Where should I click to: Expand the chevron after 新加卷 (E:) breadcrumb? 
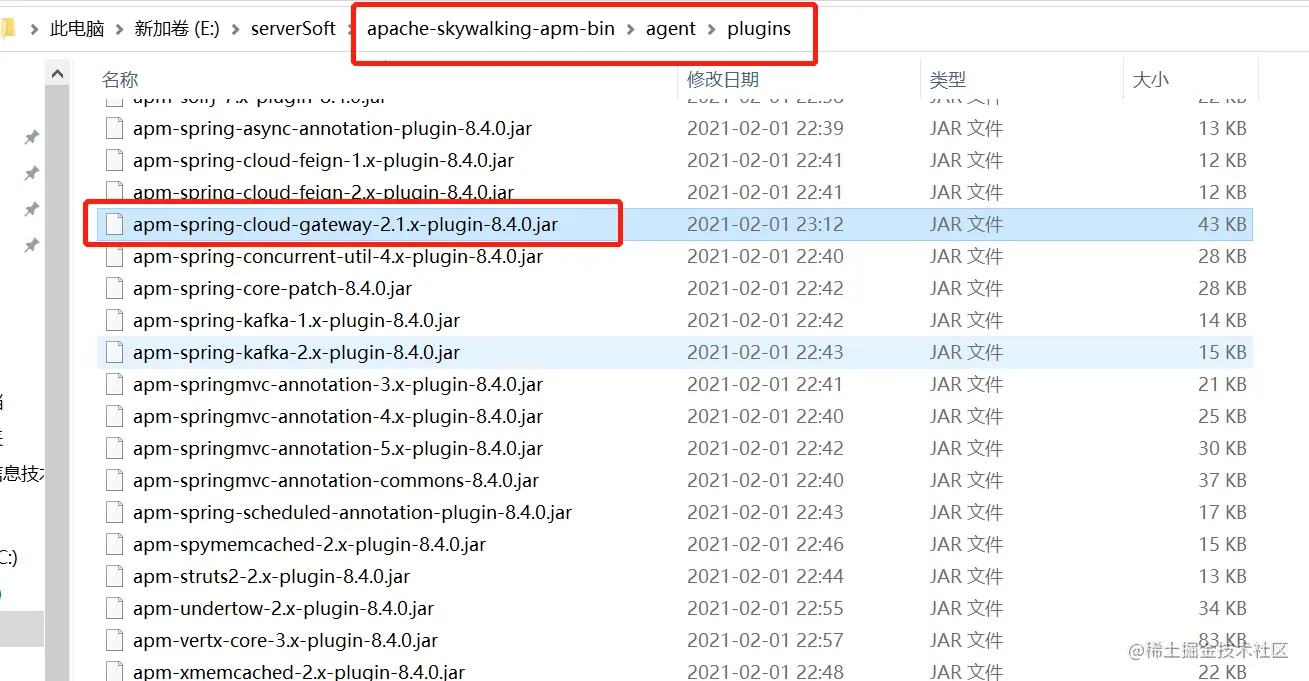pos(235,29)
